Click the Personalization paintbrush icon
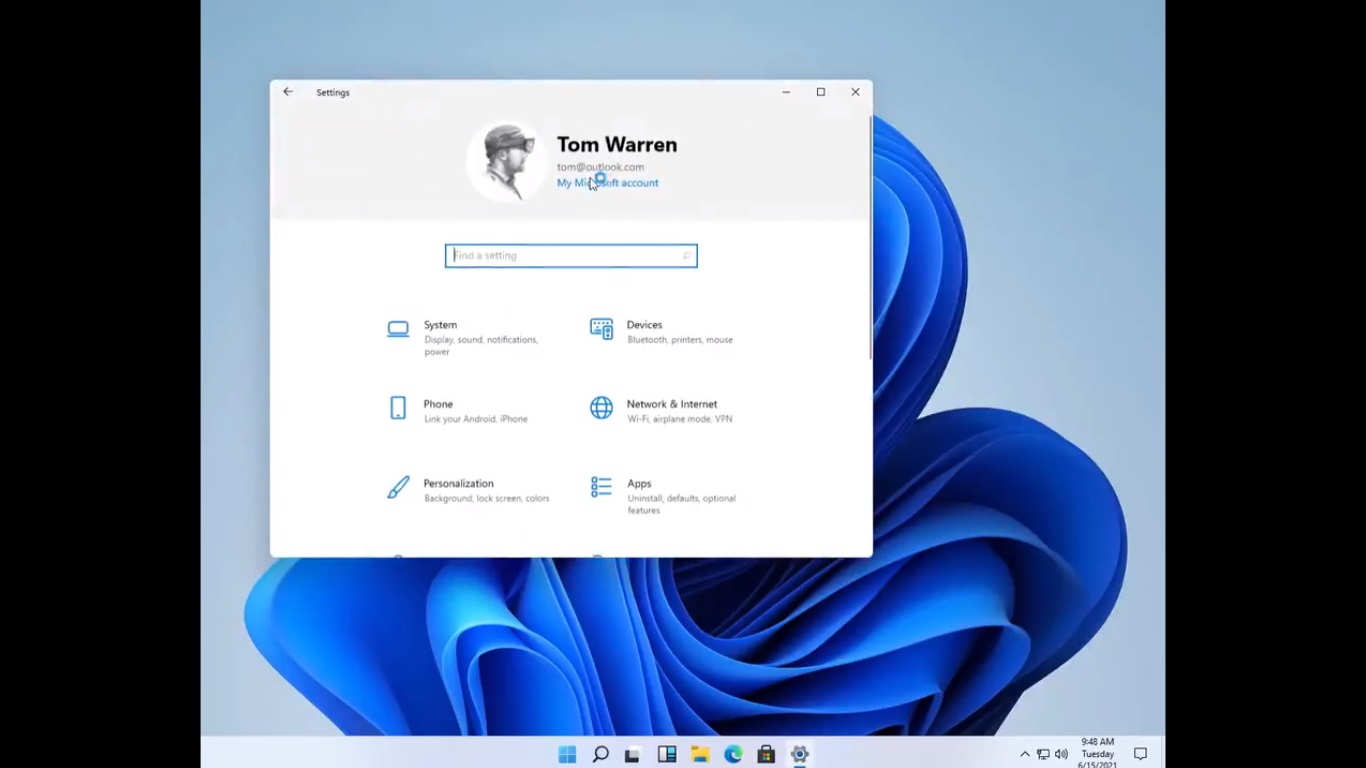Image resolution: width=1366 pixels, height=768 pixels. pos(398,487)
